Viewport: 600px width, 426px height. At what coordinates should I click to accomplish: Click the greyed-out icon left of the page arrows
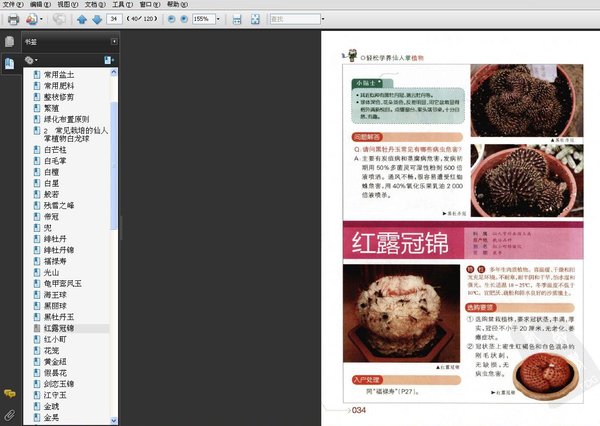click(59, 19)
